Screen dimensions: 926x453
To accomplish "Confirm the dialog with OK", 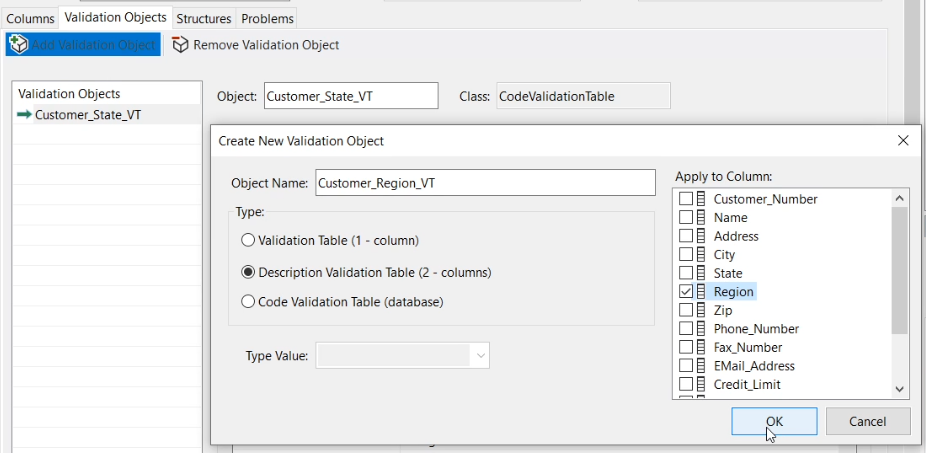I will (x=774, y=421).
